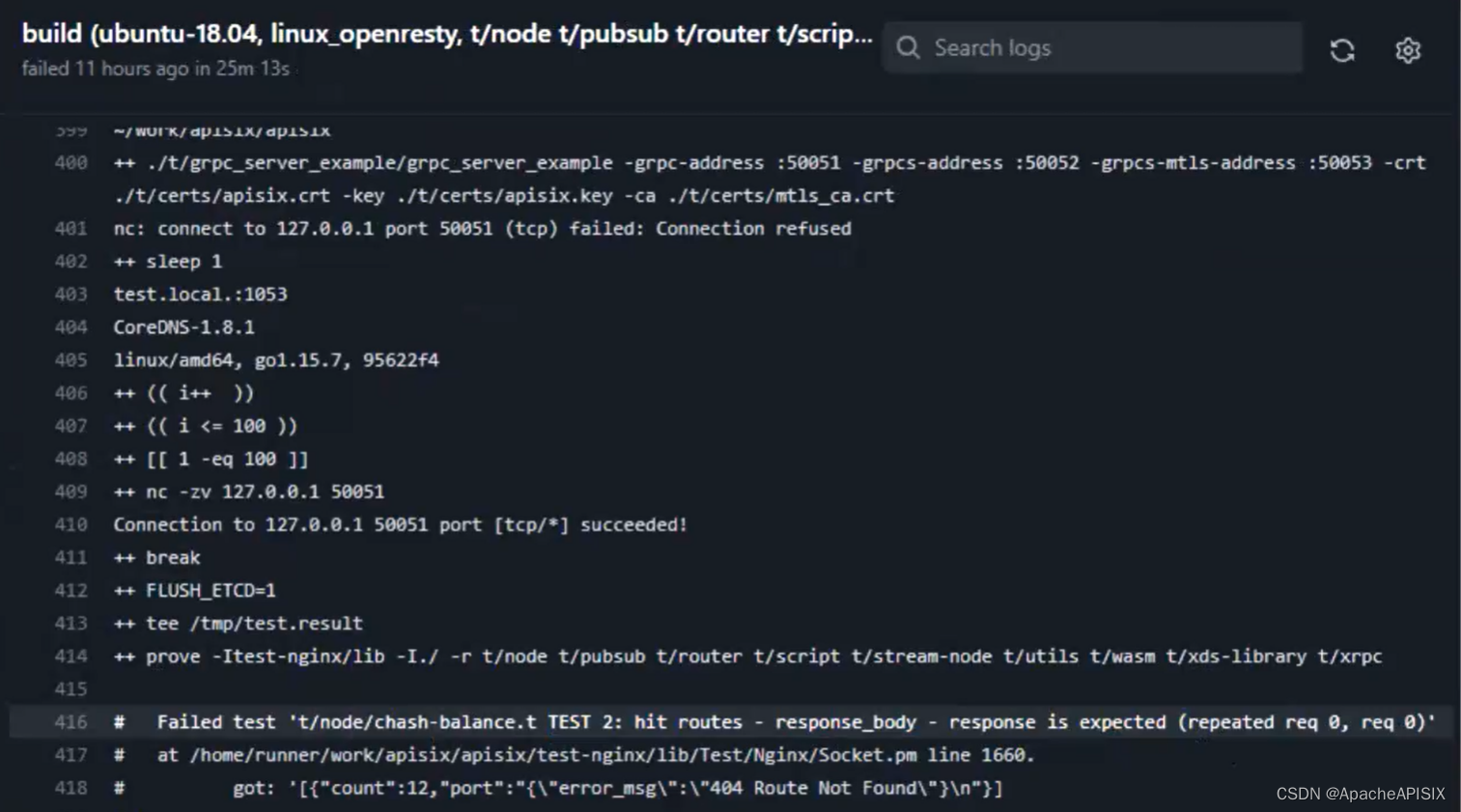The width and height of the screenshot is (1461, 812).
Task: Click '++ tee /tmp/test.result' log line
Action: 238,623
